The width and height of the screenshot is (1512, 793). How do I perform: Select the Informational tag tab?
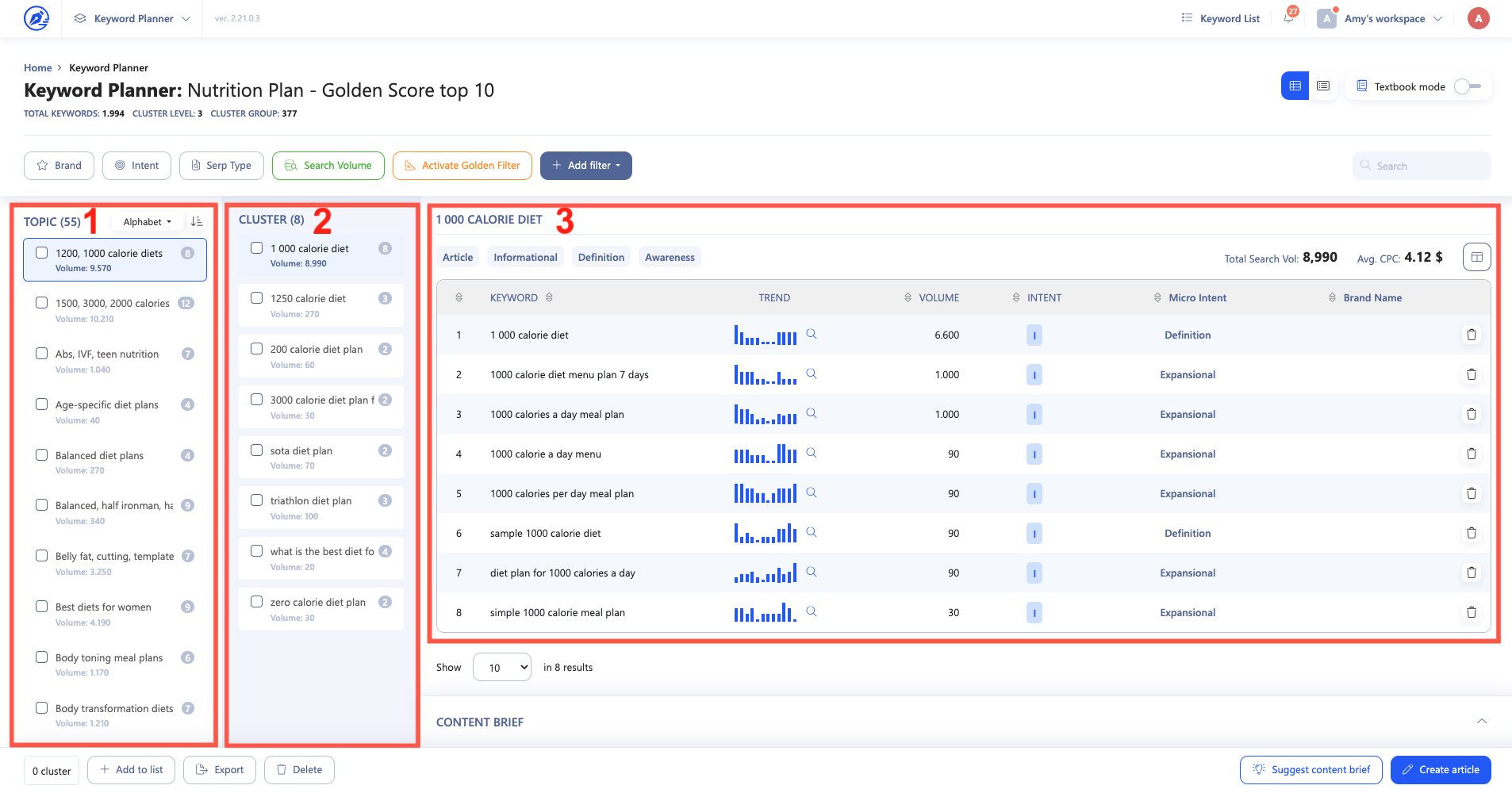click(x=525, y=257)
